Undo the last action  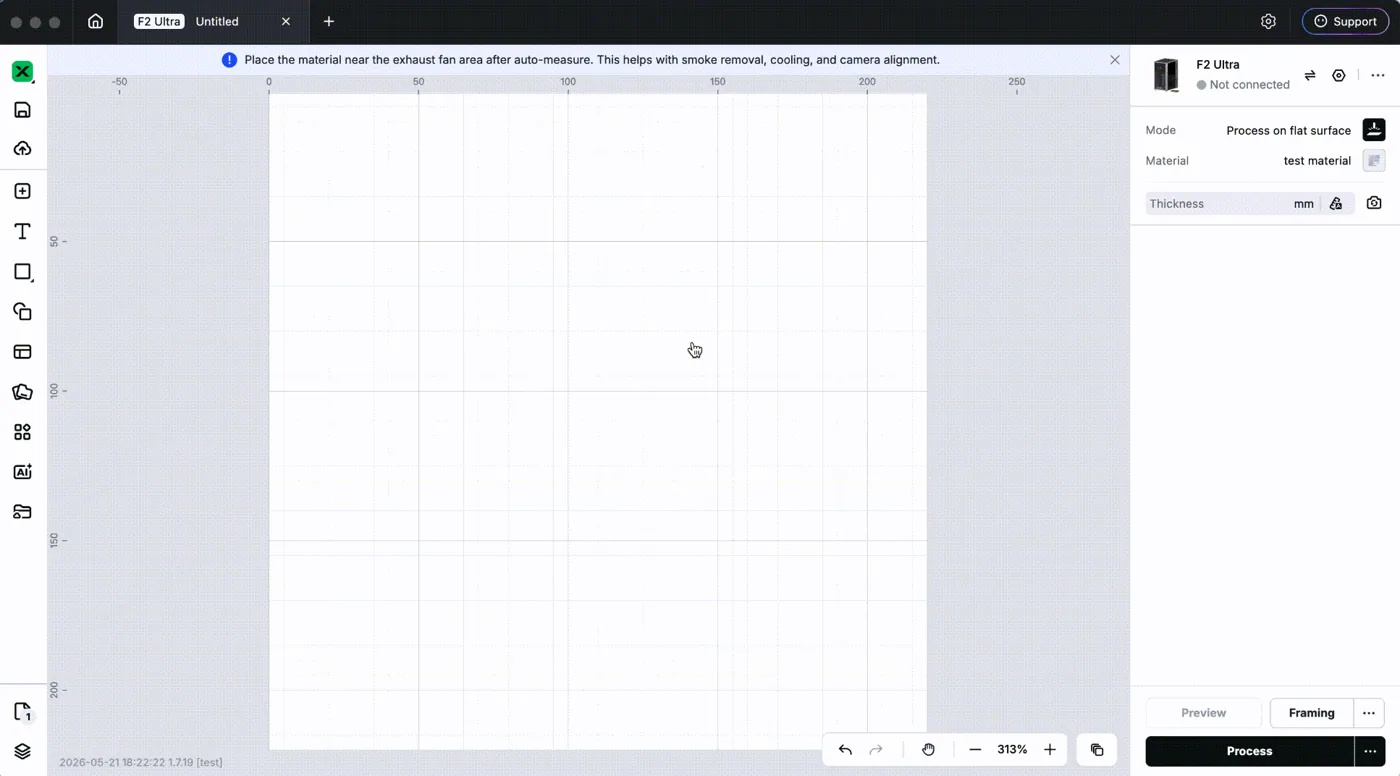pyautogui.click(x=845, y=750)
